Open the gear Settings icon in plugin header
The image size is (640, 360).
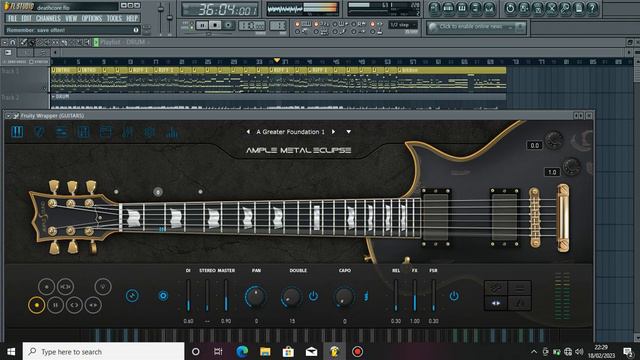point(150,132)
